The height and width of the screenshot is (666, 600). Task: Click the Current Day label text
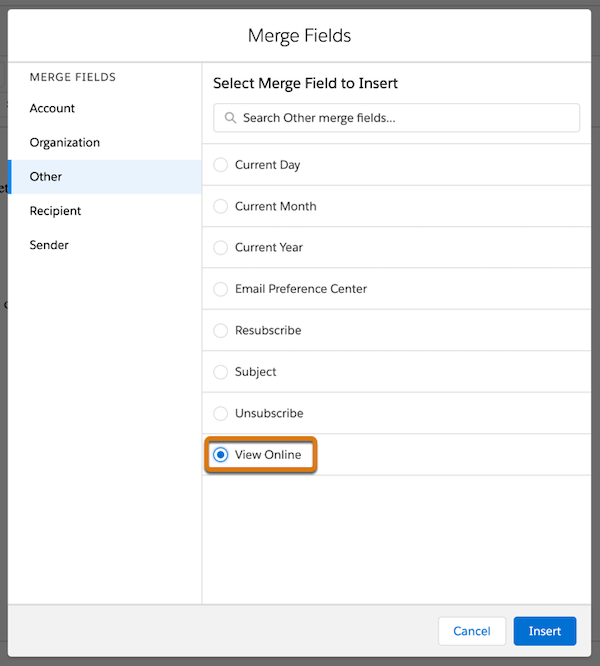pyautogui.click(x=268, y=165)
